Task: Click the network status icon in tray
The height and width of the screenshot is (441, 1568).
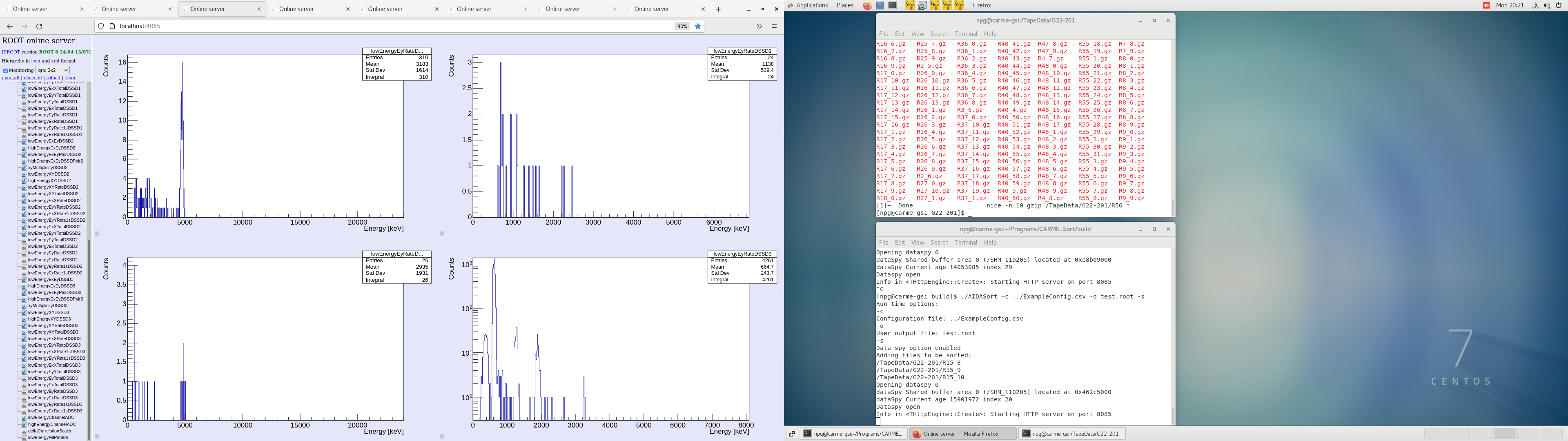Action: point(1535,5)
